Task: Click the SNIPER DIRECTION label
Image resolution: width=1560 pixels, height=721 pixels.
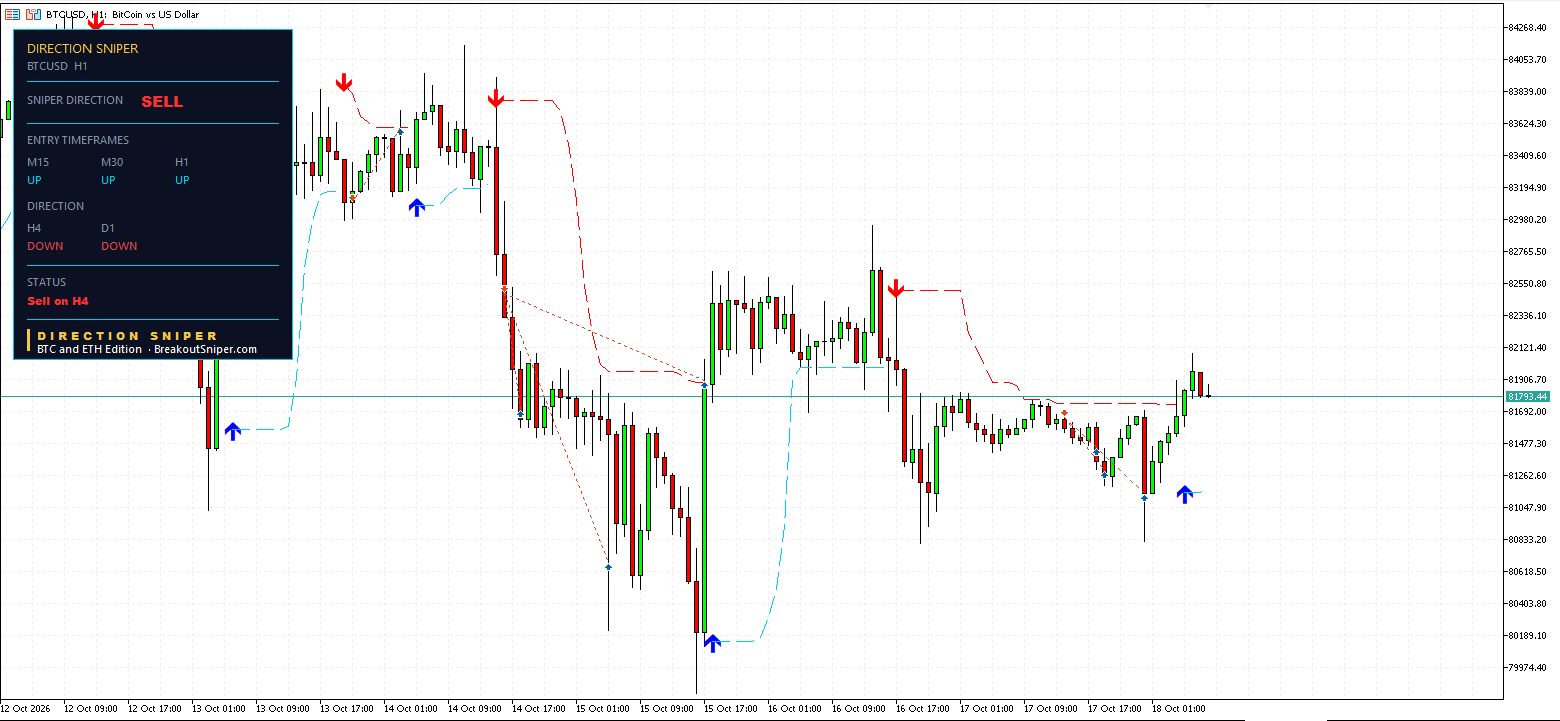Action: click(75, 100)
